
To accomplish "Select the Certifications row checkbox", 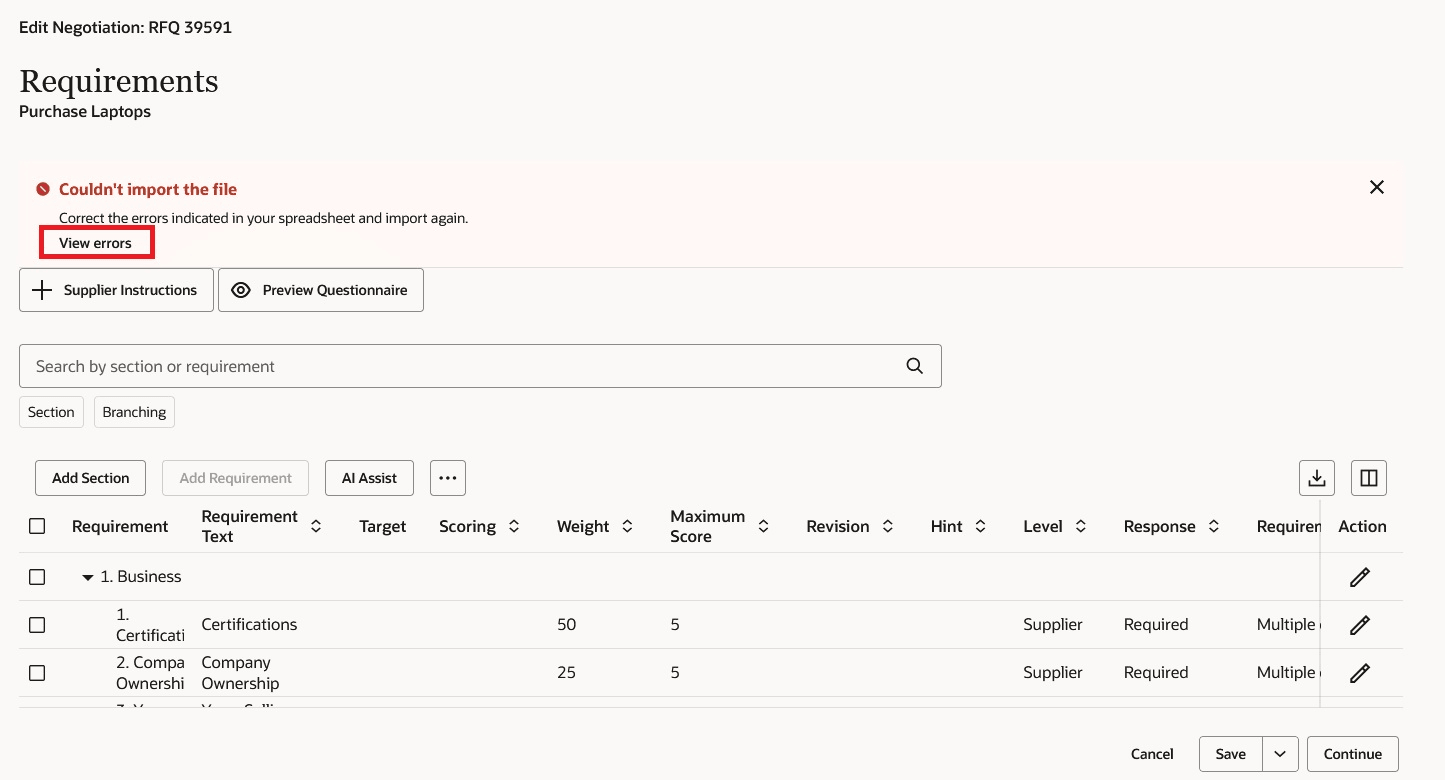I will 37,625.
